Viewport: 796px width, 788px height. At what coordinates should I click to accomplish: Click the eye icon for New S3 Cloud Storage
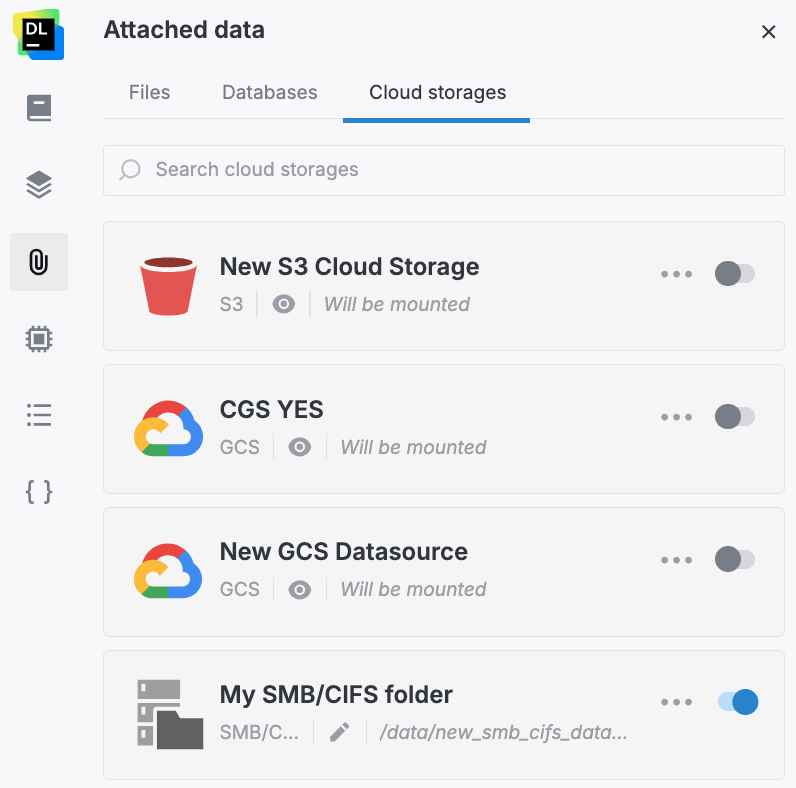click(x=284, y=304)
